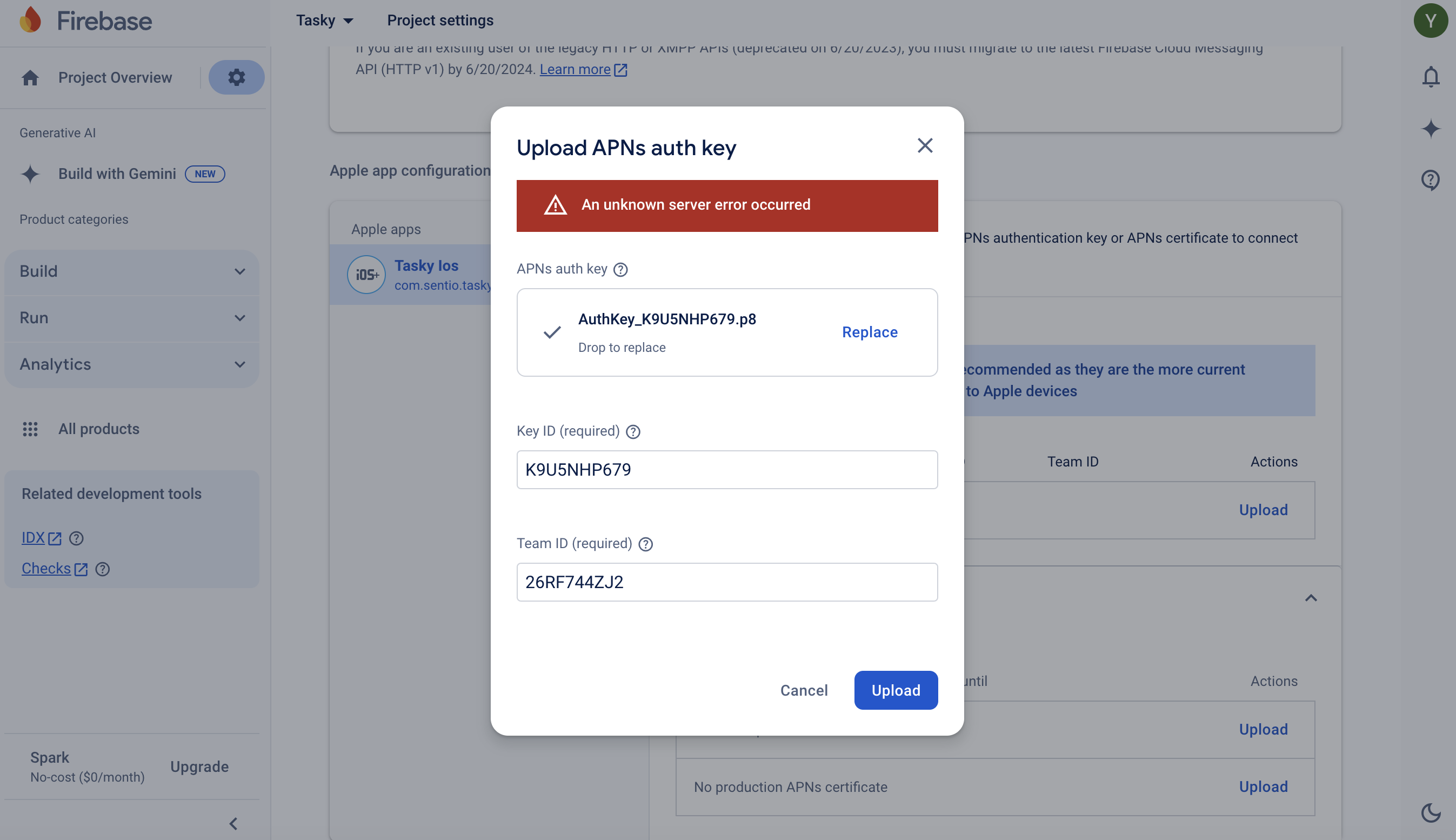Open the help question mark icon
This screenshot has height=840, width=1456.
pos(1430,180)
